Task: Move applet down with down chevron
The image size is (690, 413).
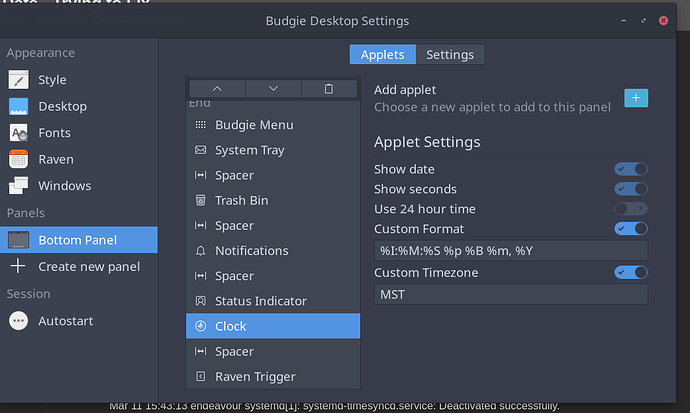Action: pos(273,89)
